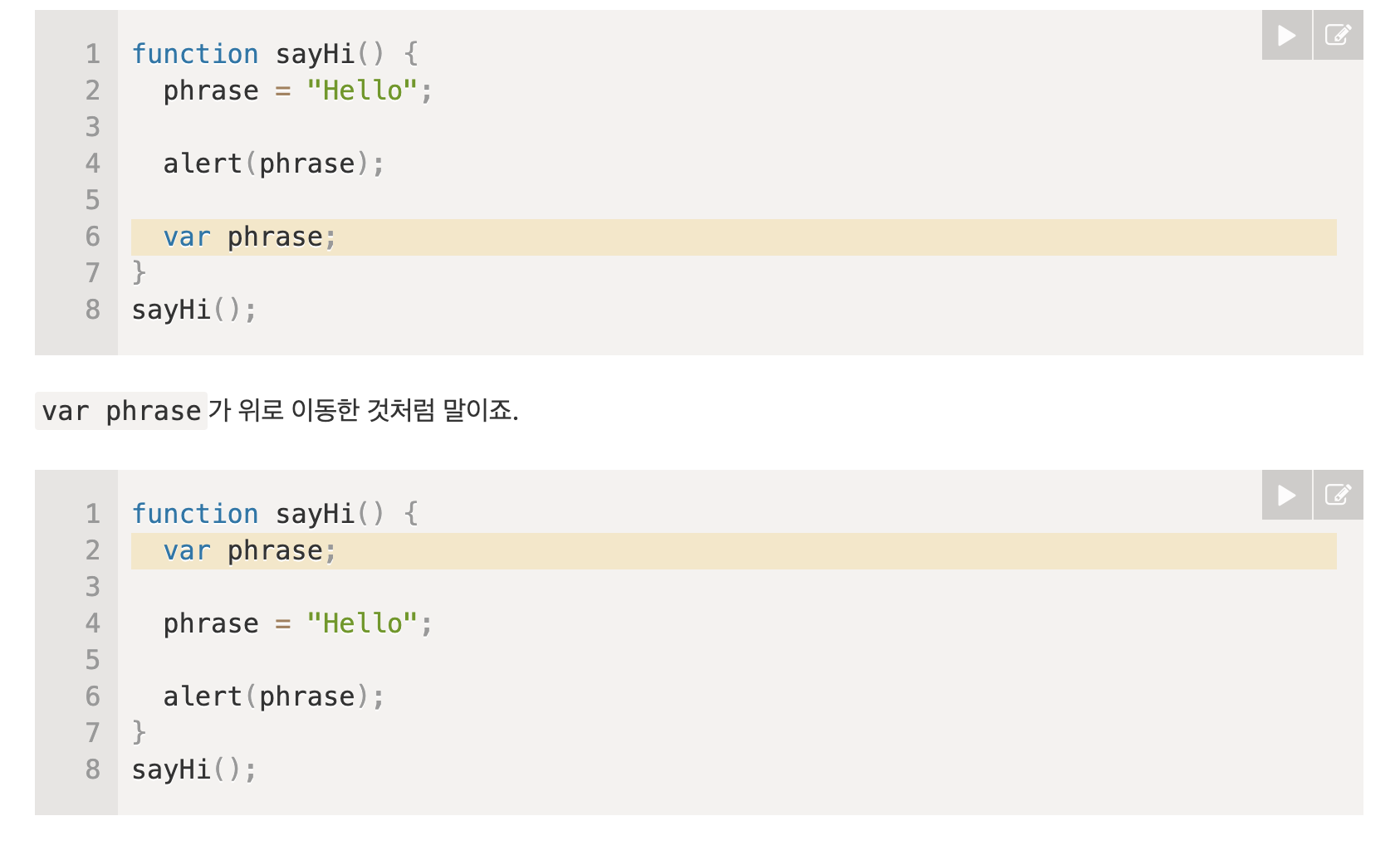Select line number 6 beside the highlighted line
The image size is (1400, 855).
click(x=91, y=237)
